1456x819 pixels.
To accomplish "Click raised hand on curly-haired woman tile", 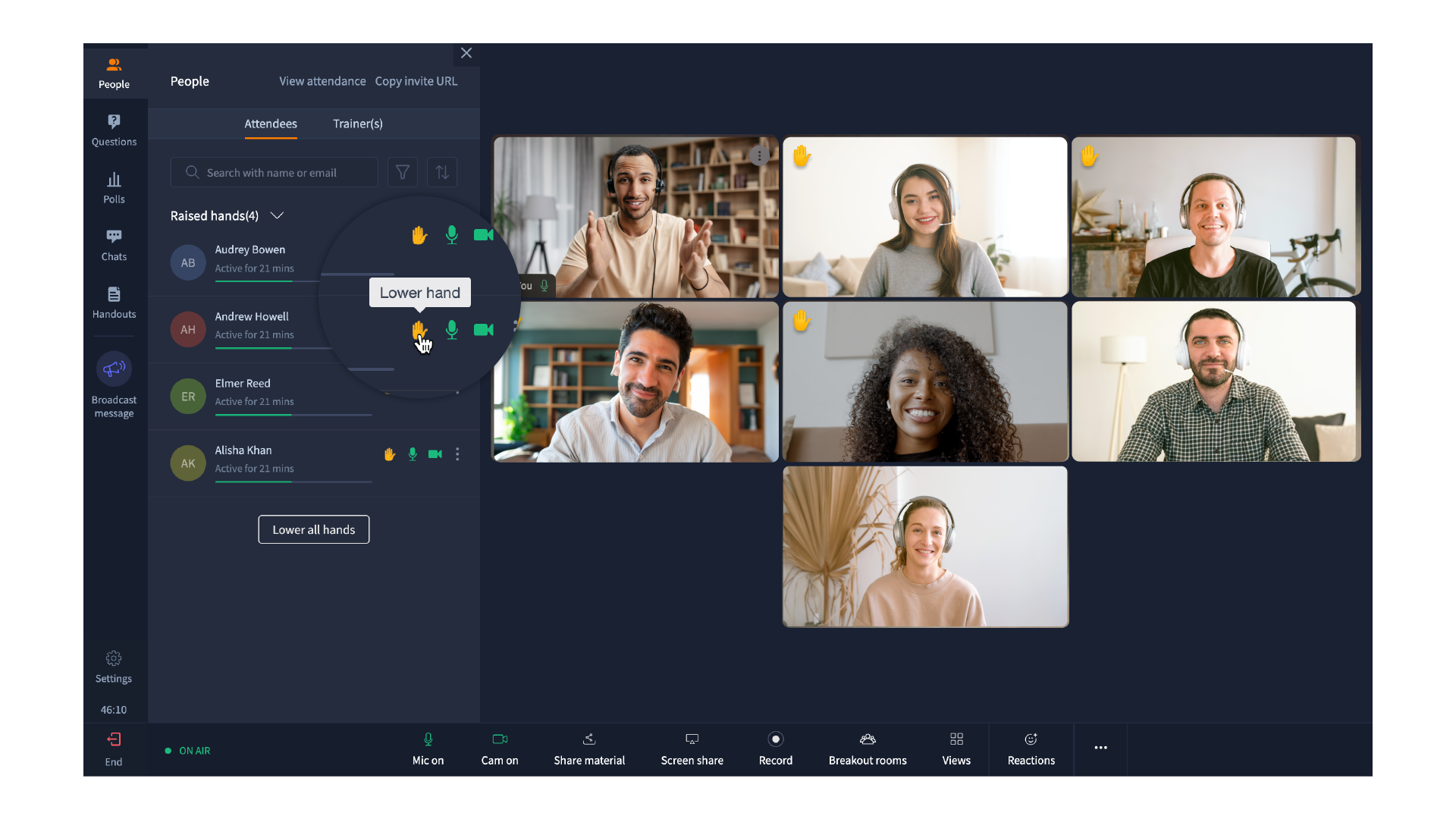I will (802, 321).
